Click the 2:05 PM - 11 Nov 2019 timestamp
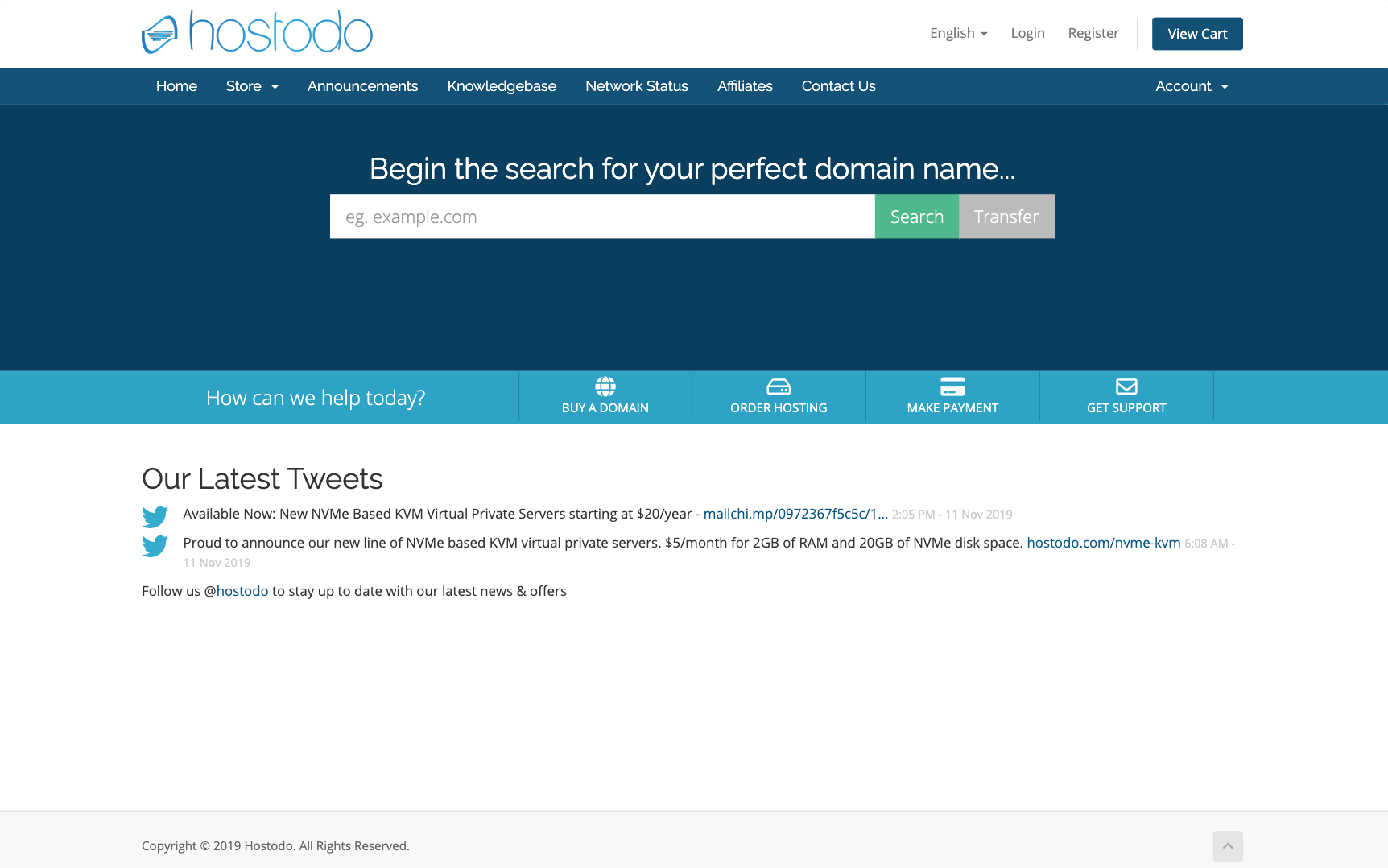Screen dimensions: 1388x868 [952, 515]
